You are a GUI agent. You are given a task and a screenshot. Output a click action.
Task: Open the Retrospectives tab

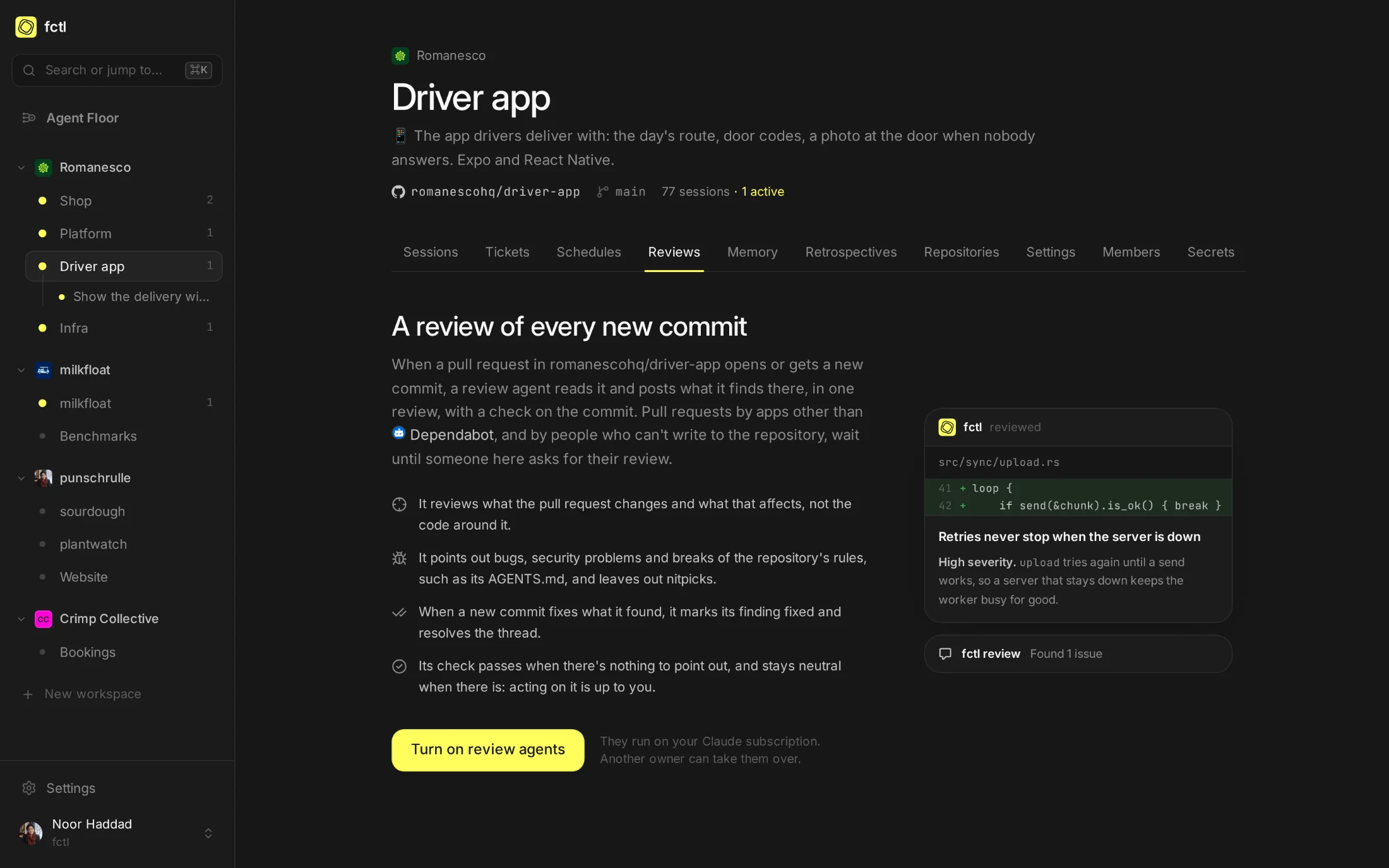click(x=851, y=253)
